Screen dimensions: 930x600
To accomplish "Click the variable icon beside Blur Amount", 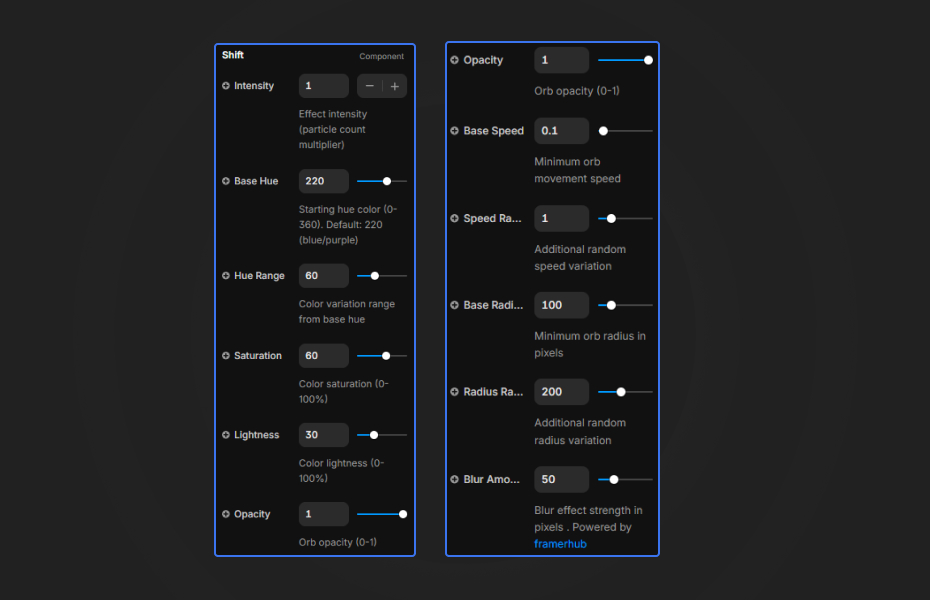I will pos(456,479).
